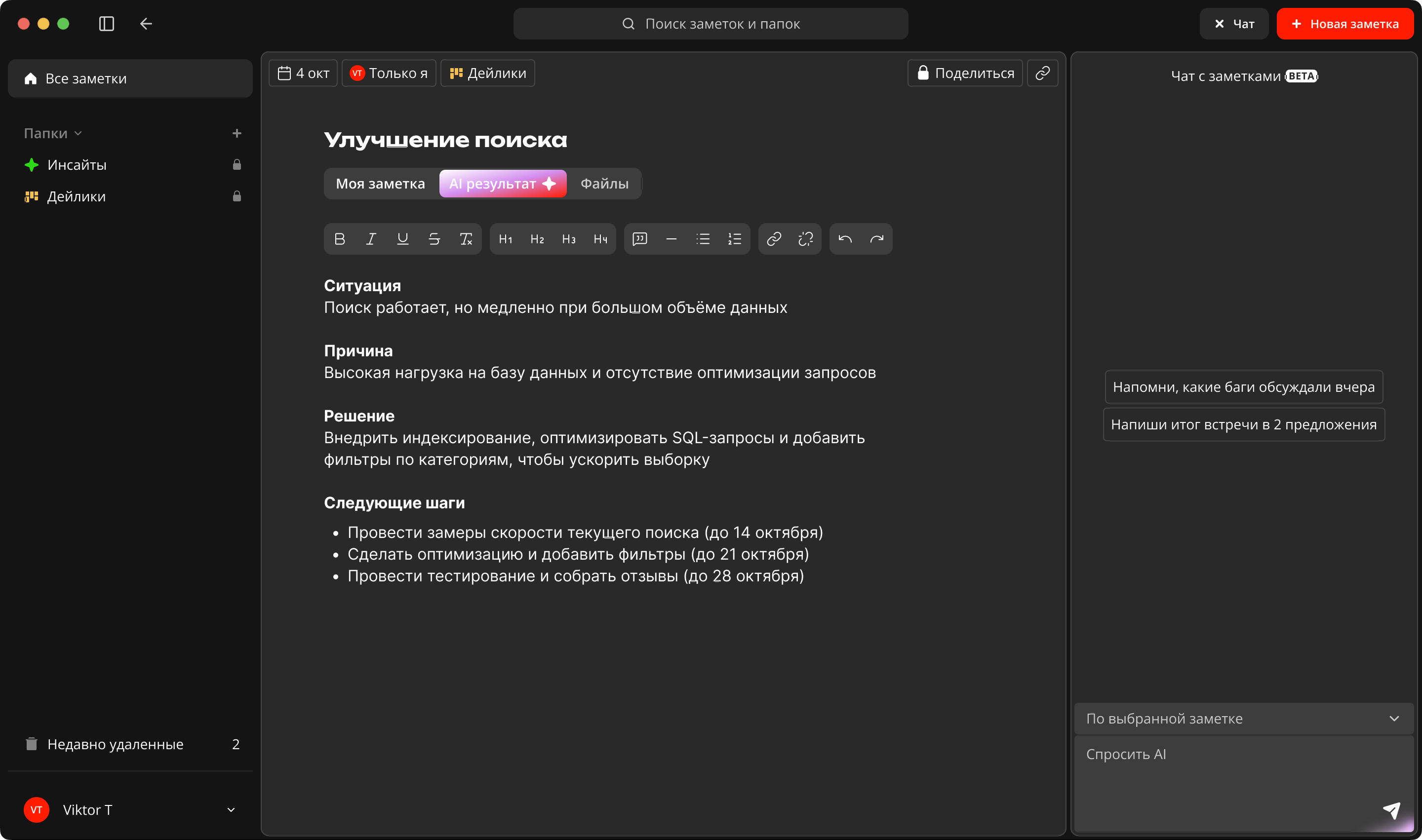Click suggestion Напиши итог встречи в 2 предложения

pyautogui.click(x=1244, y=424)
